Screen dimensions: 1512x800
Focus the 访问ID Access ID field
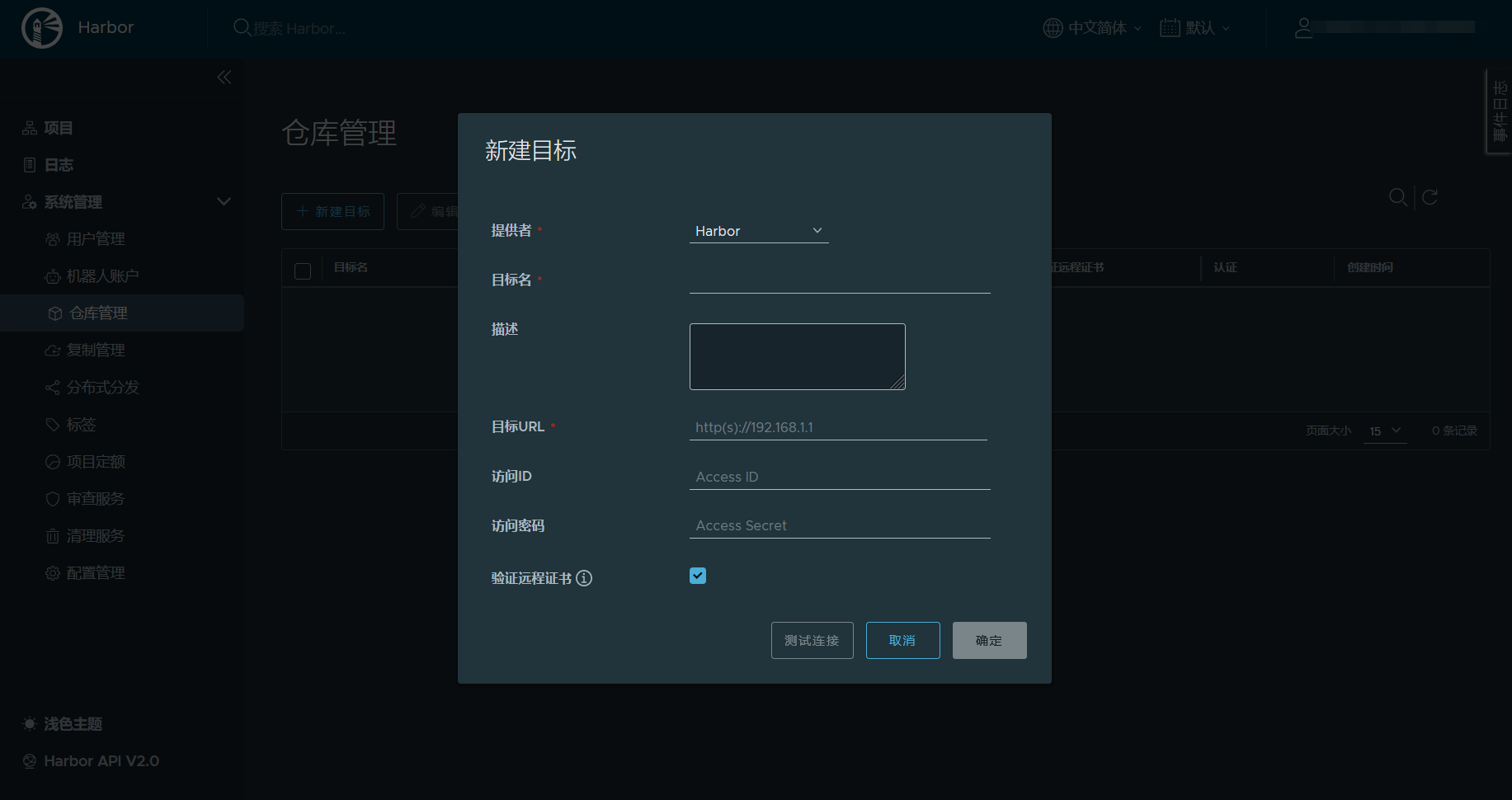pos(840,477)
